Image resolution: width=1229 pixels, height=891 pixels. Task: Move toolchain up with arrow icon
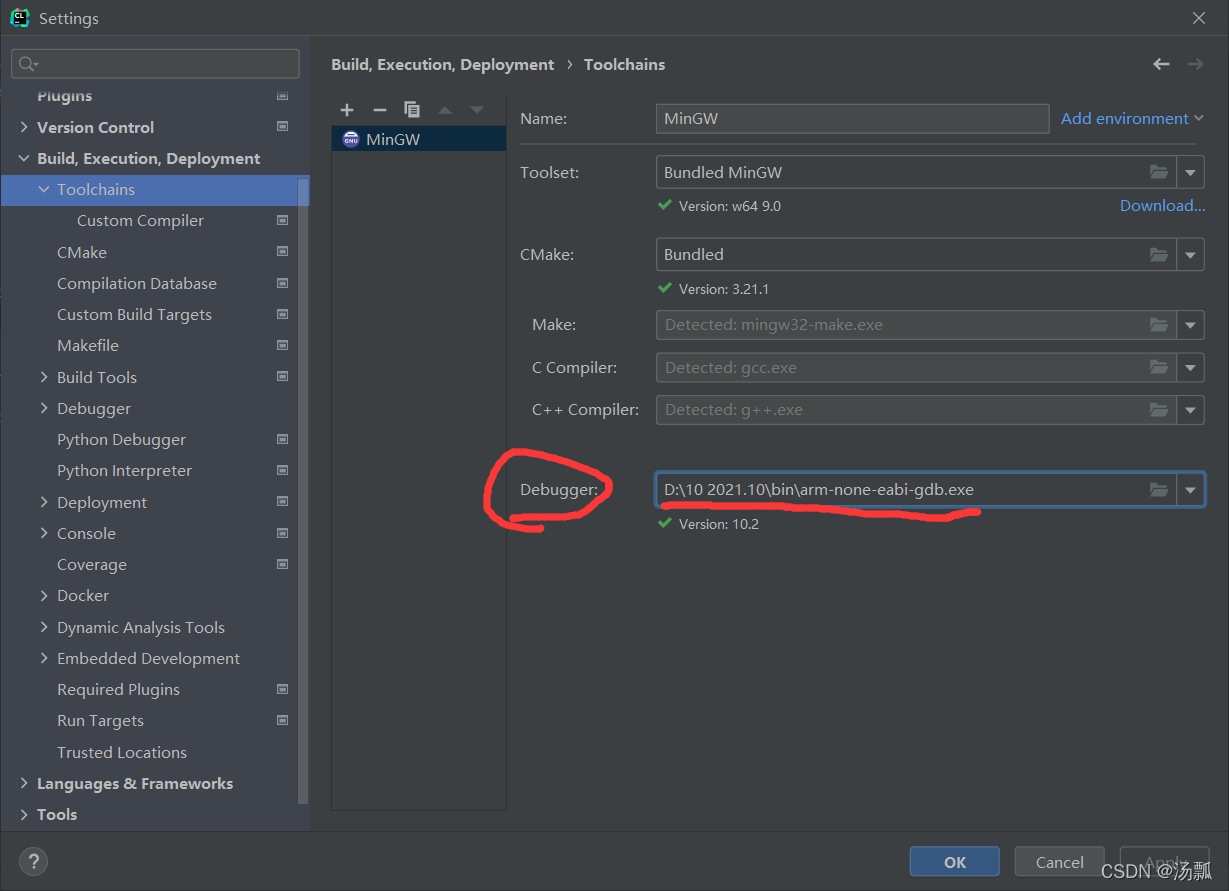point(445,110)
